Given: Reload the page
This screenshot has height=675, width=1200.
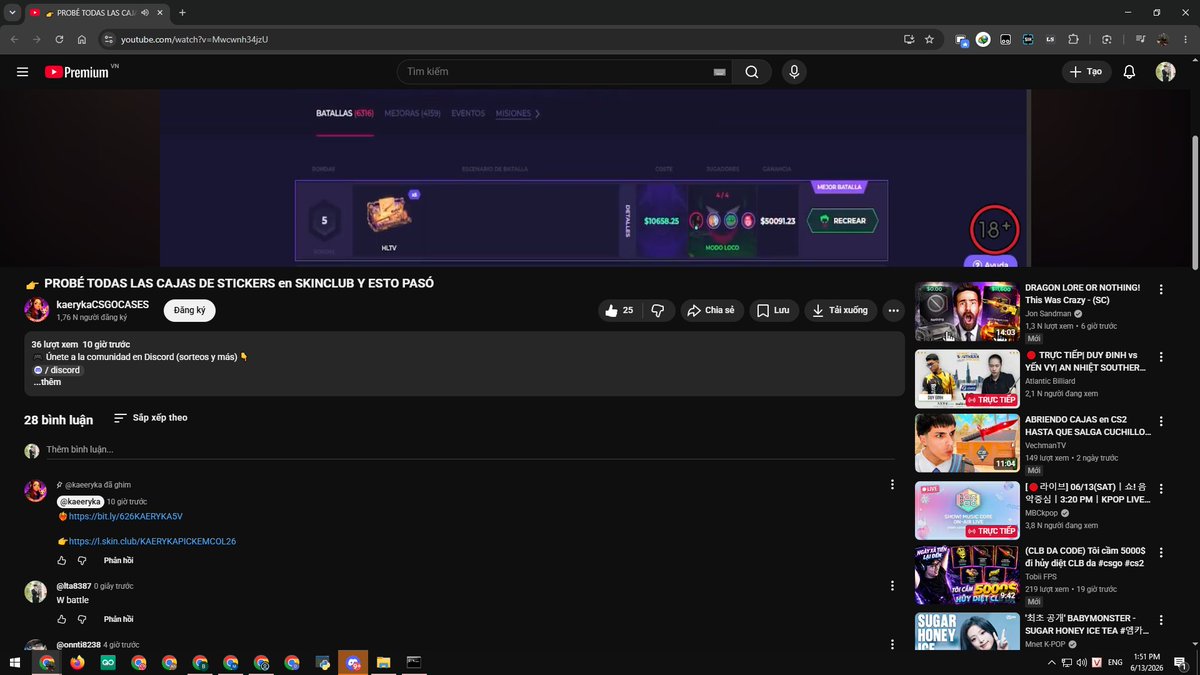Looking at the screenshot, I should point(59,39).
